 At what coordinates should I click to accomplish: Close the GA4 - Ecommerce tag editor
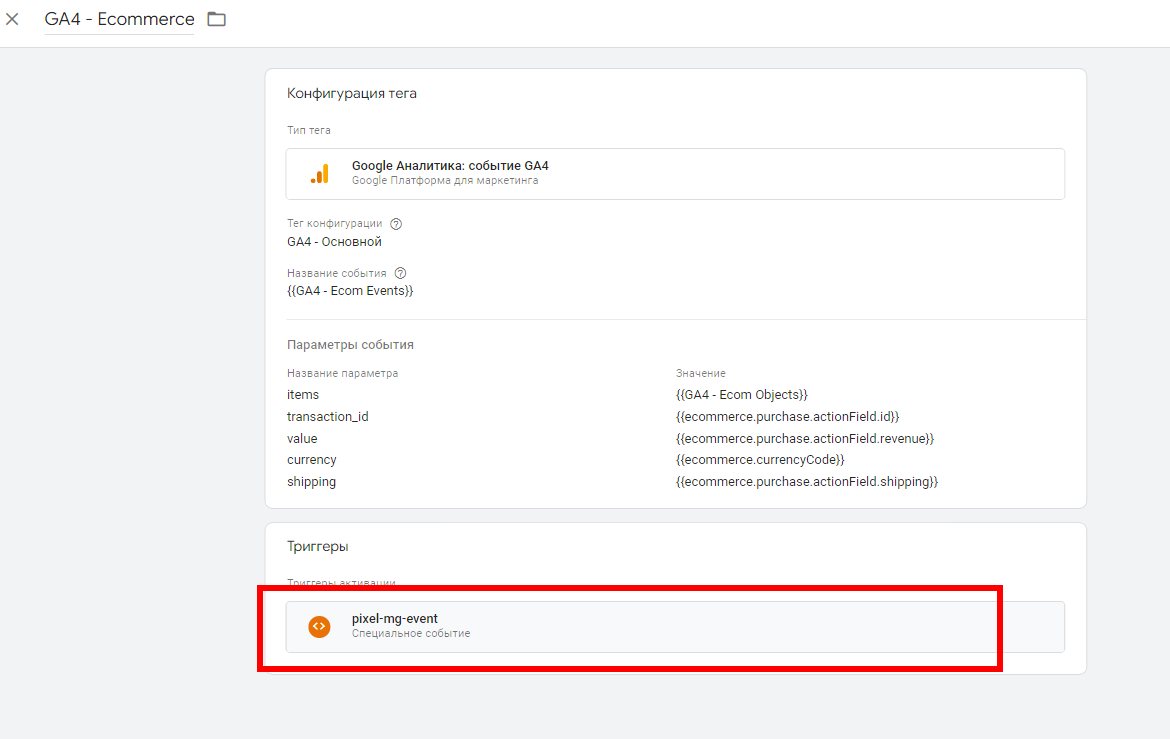coord(12,19)
